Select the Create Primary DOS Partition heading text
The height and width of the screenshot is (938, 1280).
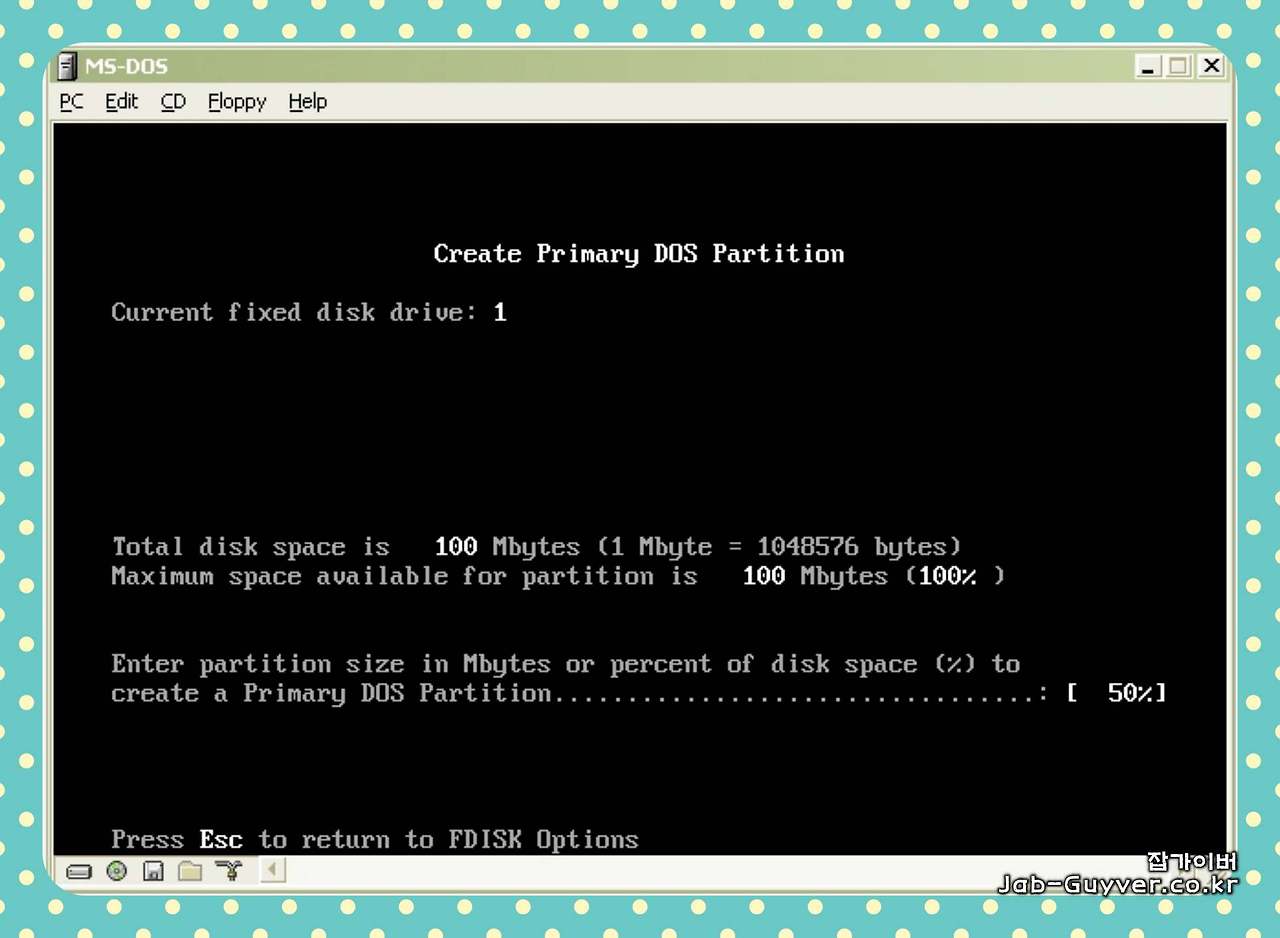[x=638, y=253]
